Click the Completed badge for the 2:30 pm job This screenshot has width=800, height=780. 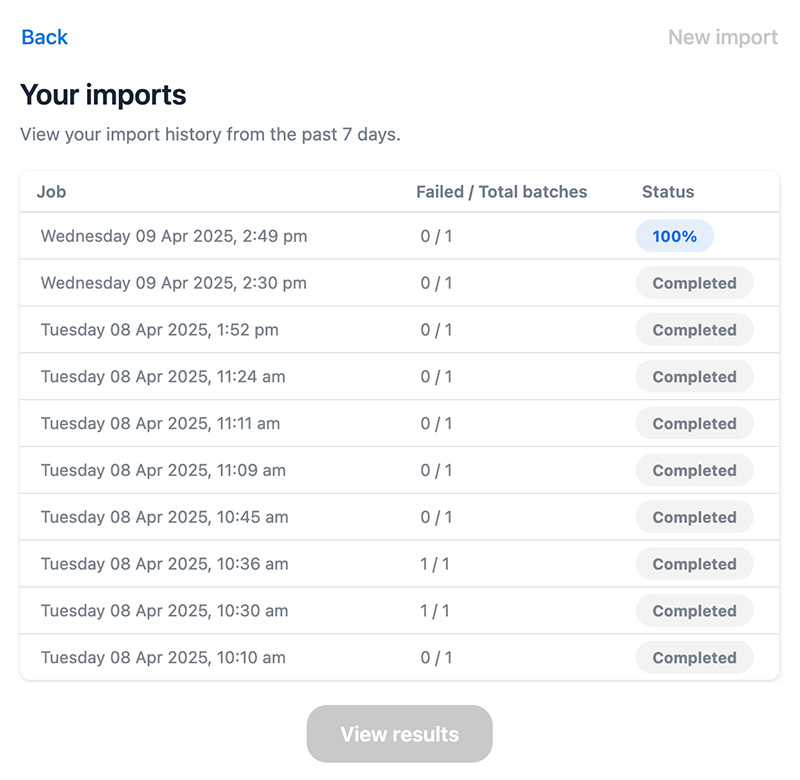pyautogui.click(x=694, y=283)
